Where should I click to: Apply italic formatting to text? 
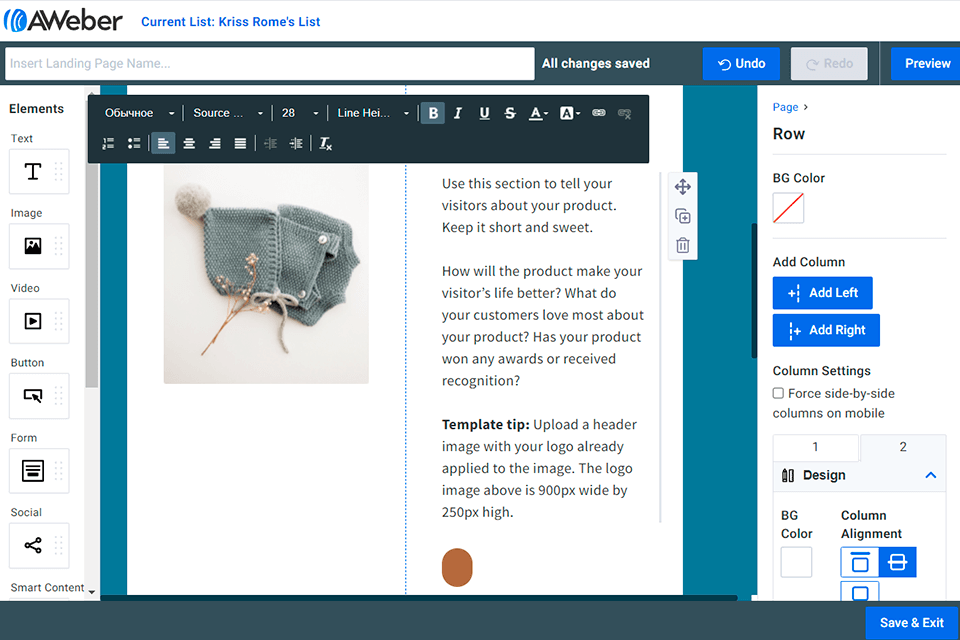(458, 113)
